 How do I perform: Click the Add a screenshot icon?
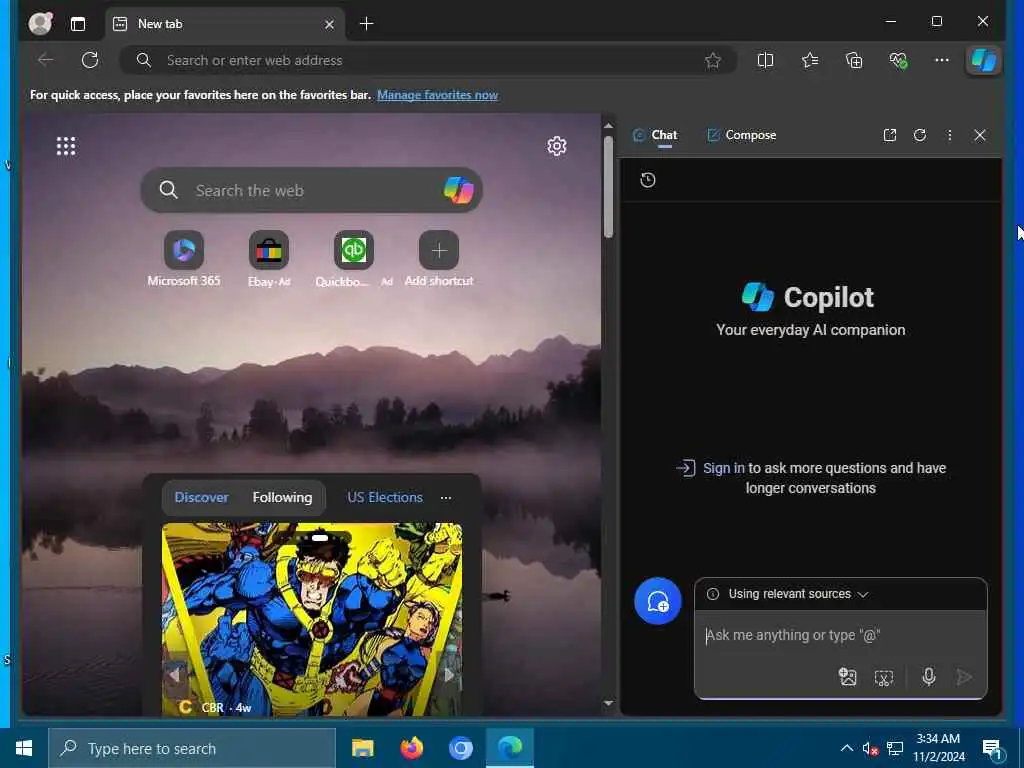coord(883,677)
